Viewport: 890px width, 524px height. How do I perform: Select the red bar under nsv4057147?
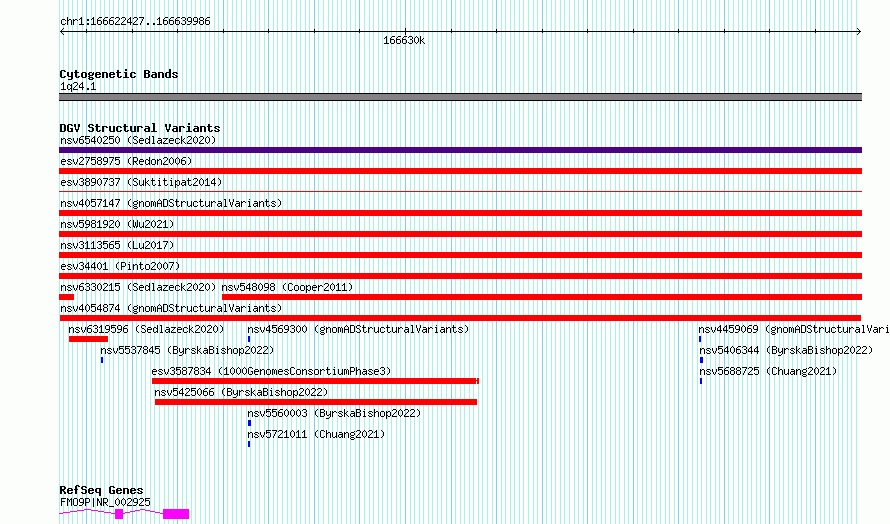click(460, 213)
